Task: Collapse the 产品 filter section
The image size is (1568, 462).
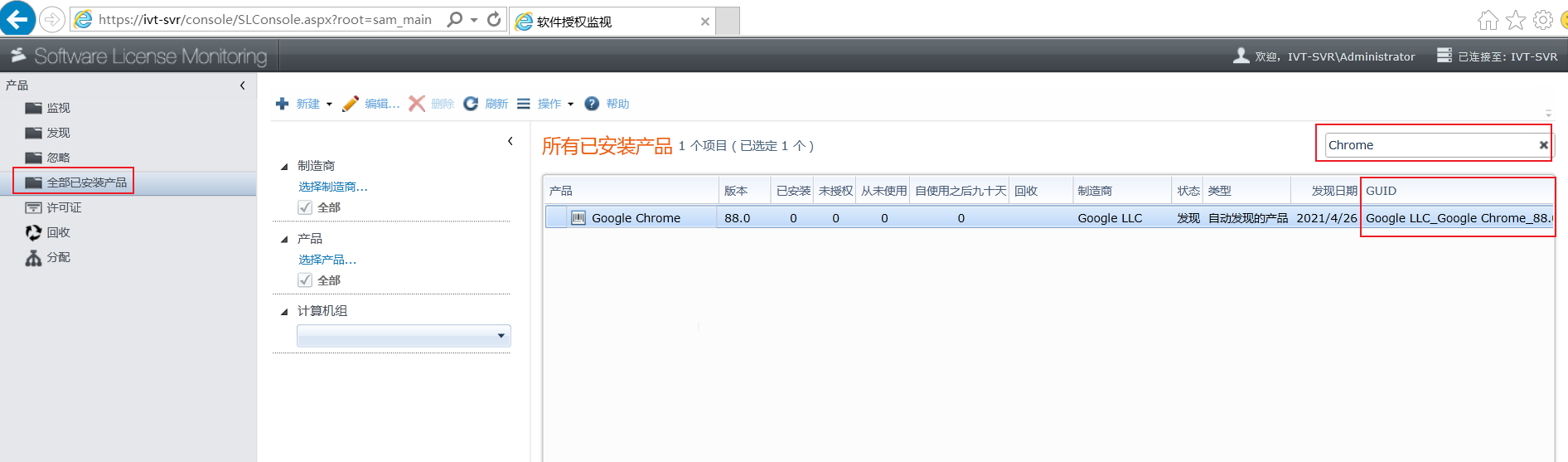Action: (x=284, y=240)
